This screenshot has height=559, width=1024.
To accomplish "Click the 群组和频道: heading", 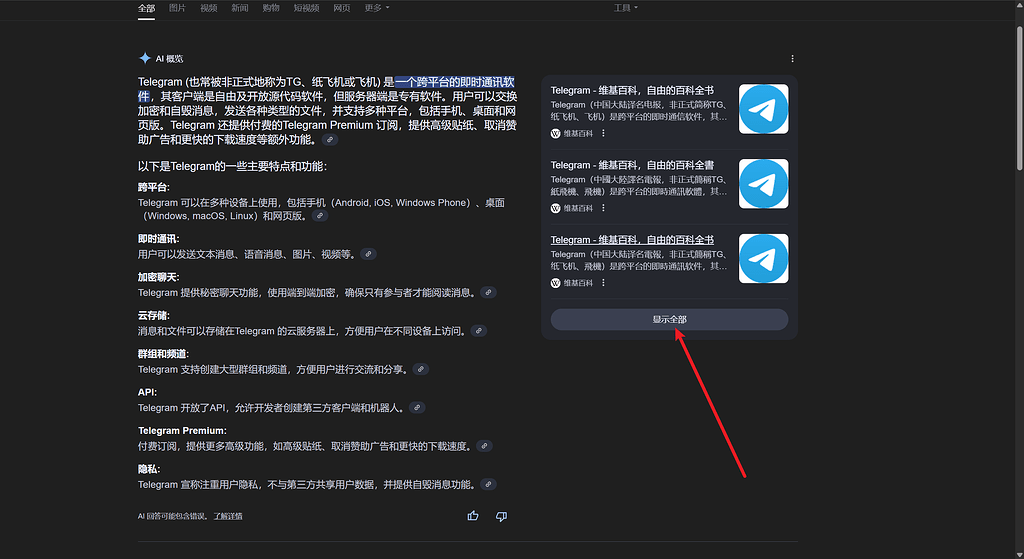I will tap(163, 354).
